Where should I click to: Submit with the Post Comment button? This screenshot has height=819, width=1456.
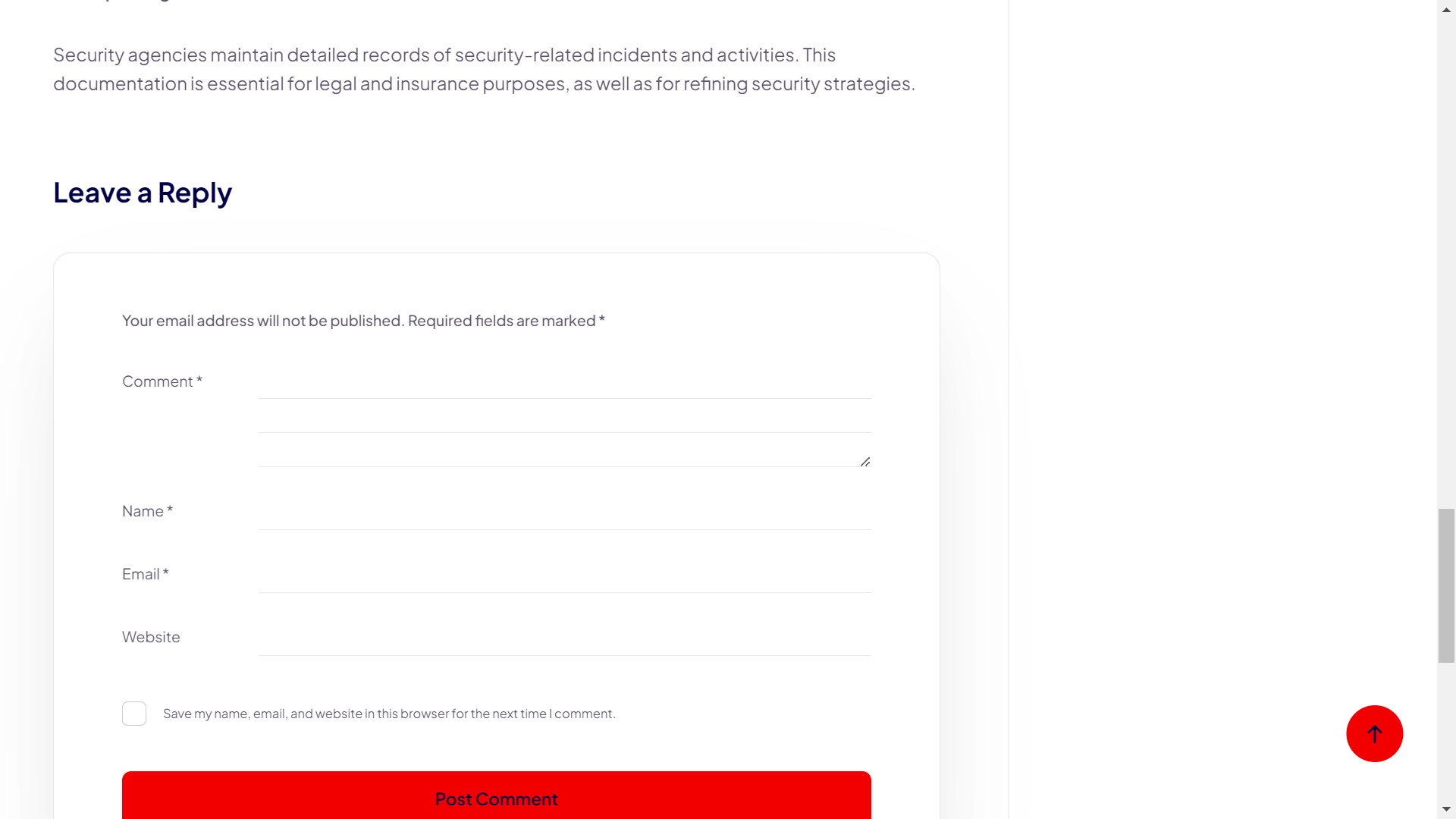(496, 798)
